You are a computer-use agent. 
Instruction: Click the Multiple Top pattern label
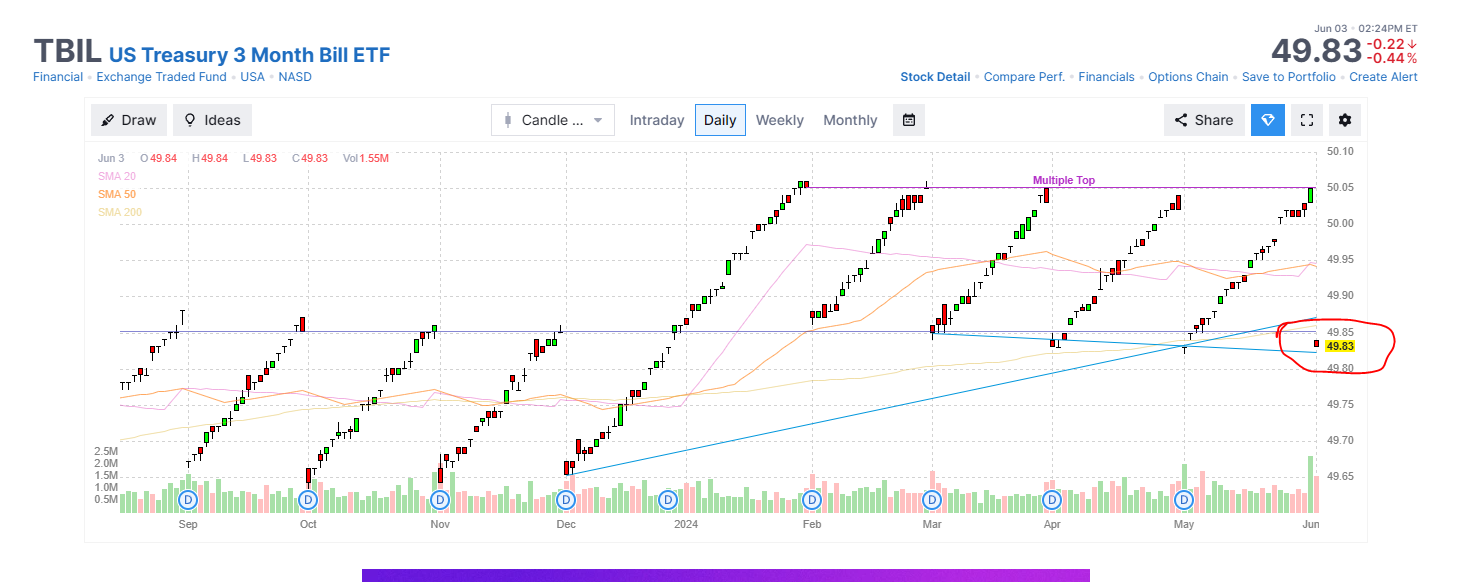(x=1064, y=181)
